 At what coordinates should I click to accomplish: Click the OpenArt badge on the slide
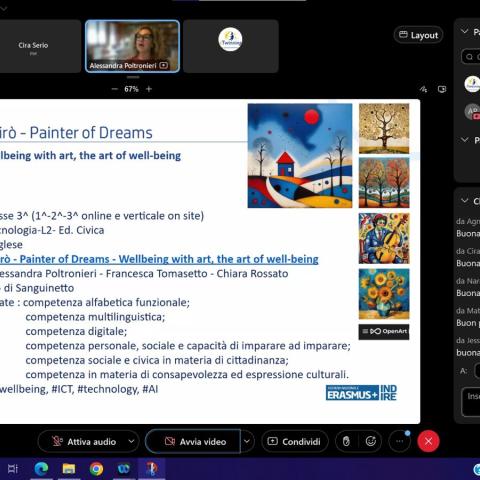point(384,331)
